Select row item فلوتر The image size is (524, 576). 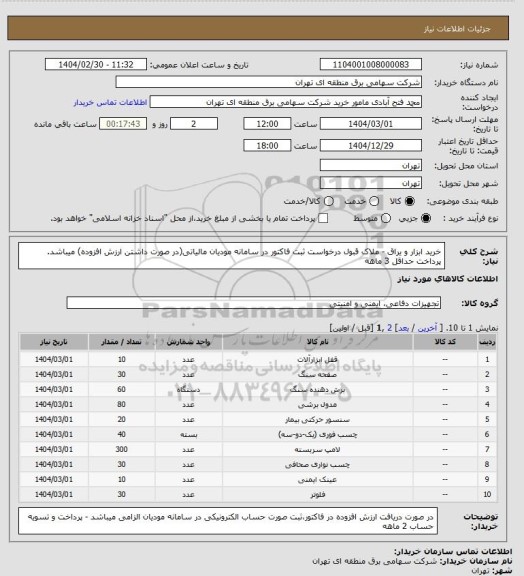258,494
